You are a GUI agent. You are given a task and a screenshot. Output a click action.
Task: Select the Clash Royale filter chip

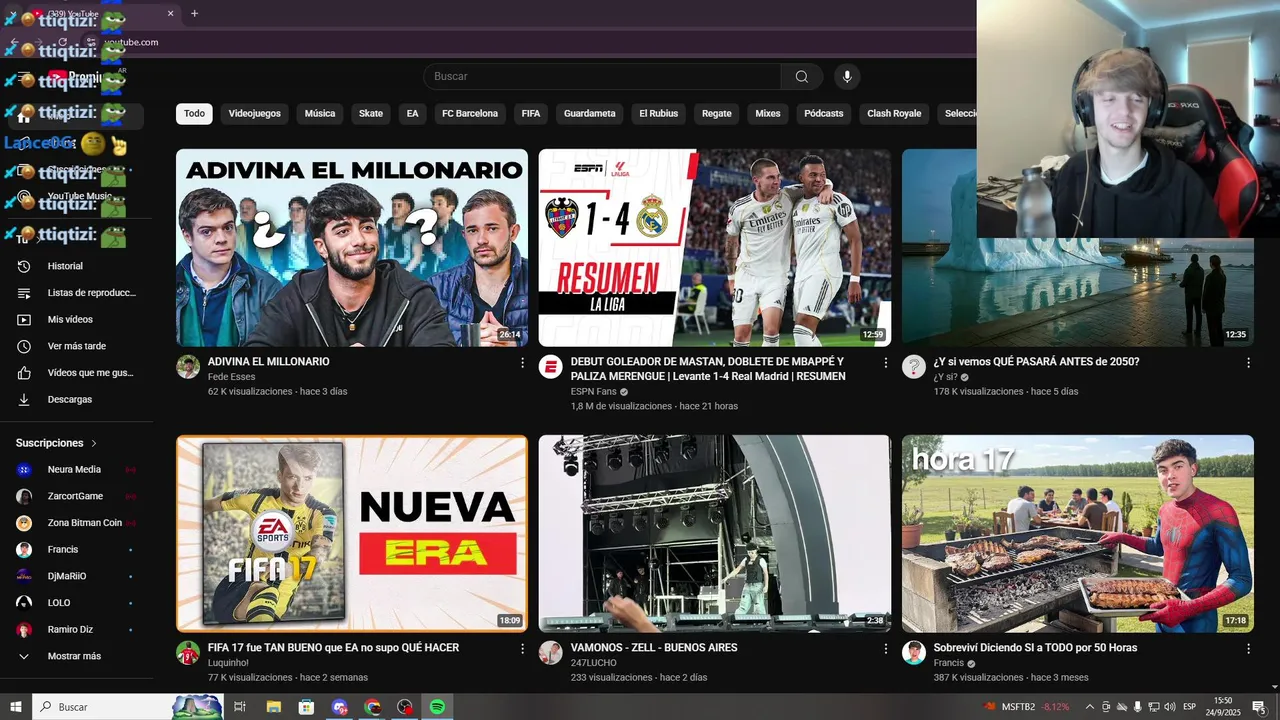point(894,114)
